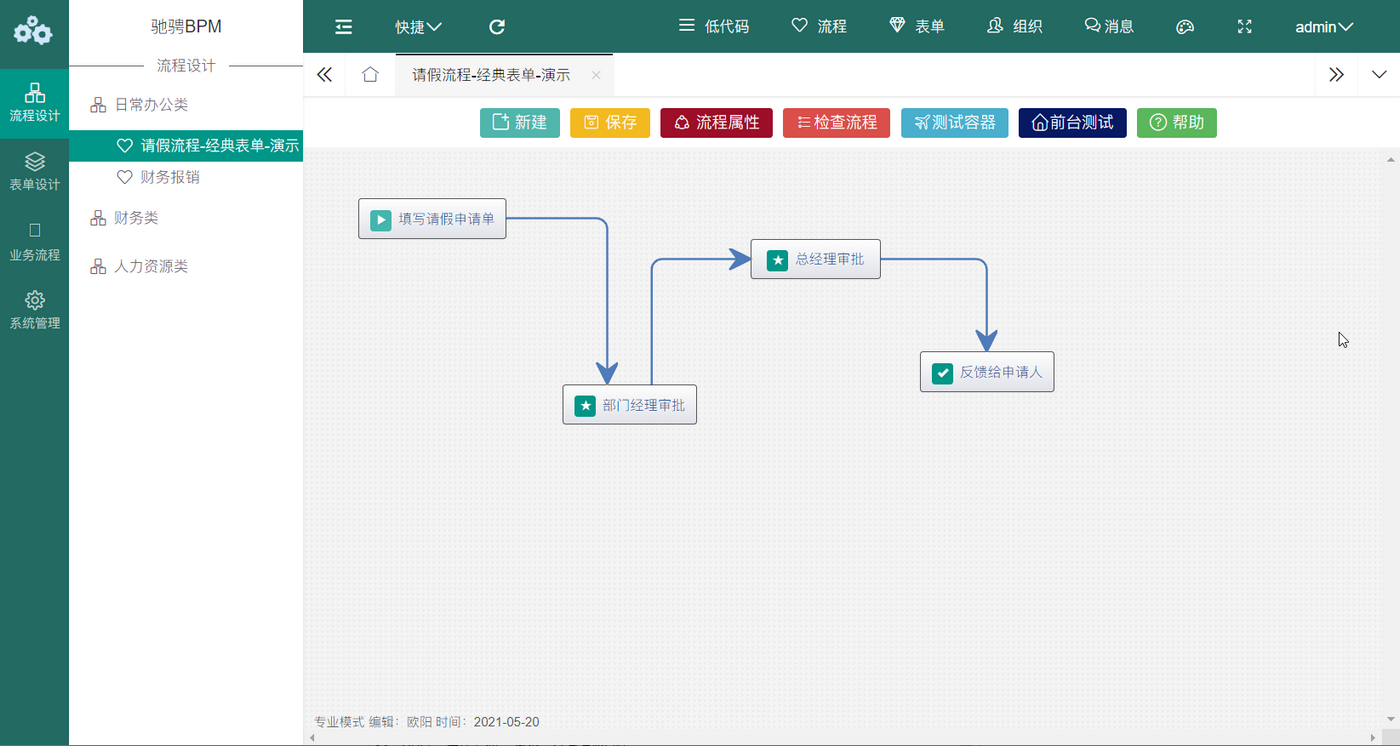Click the 检查流程 button
This screenshot has width=1400, height=746.
[836, 123]
